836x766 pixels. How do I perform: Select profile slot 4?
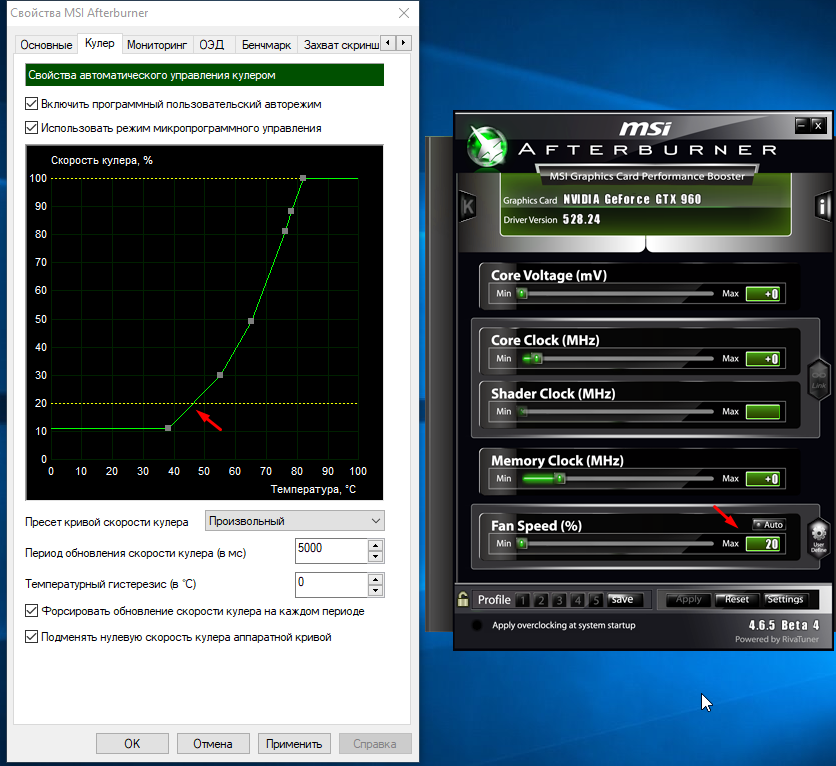pyautogui.click(x=577, y=600)
